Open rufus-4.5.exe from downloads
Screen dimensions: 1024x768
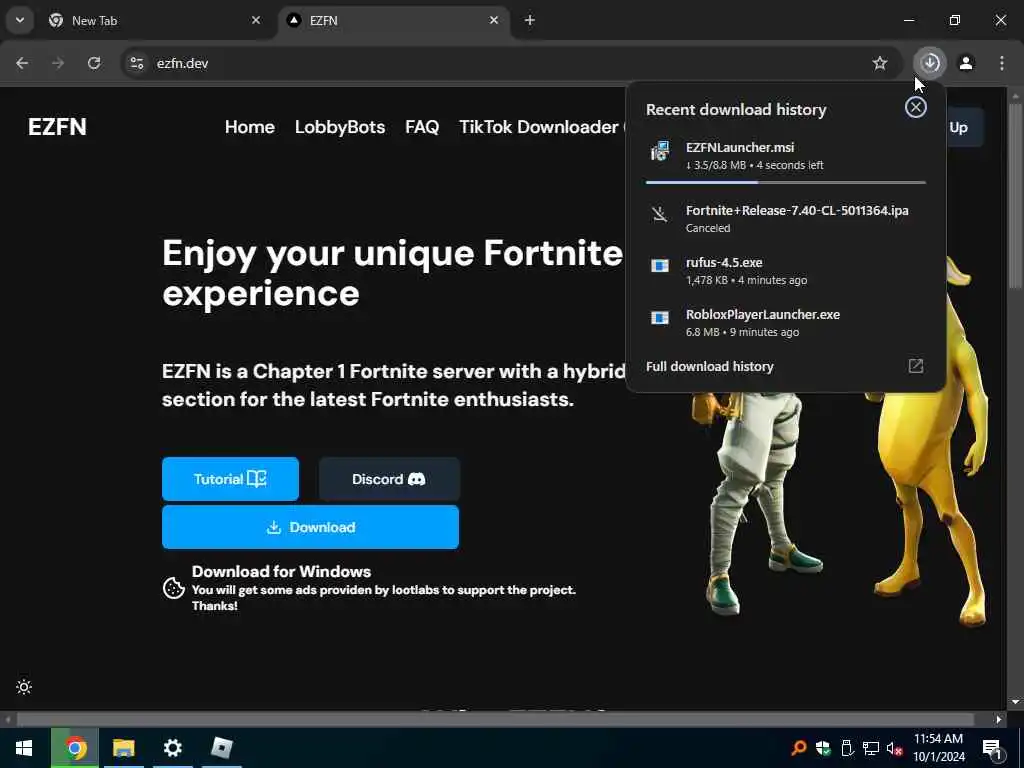coord(786,270)
